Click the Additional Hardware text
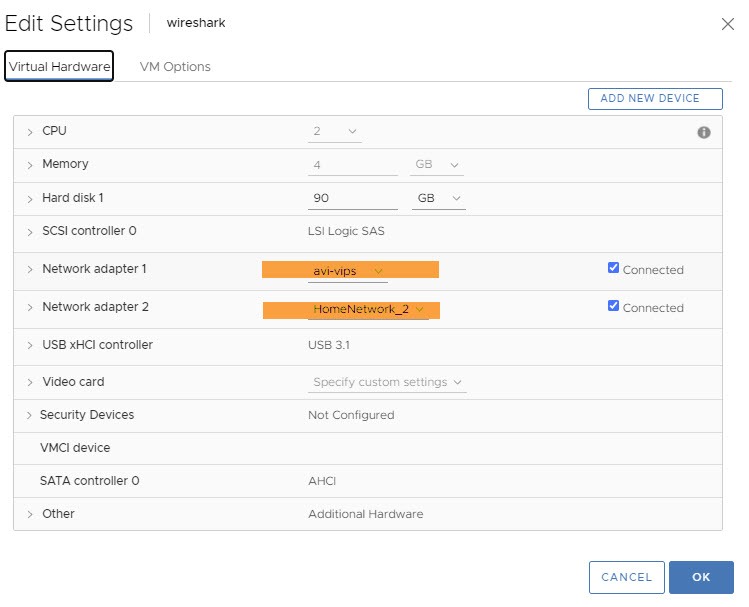 point(365,514)
